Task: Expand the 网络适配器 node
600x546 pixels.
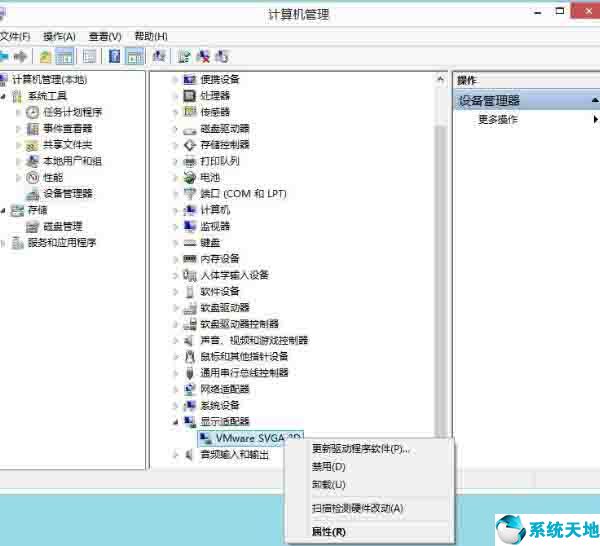Action: click(x=176, y=390)
